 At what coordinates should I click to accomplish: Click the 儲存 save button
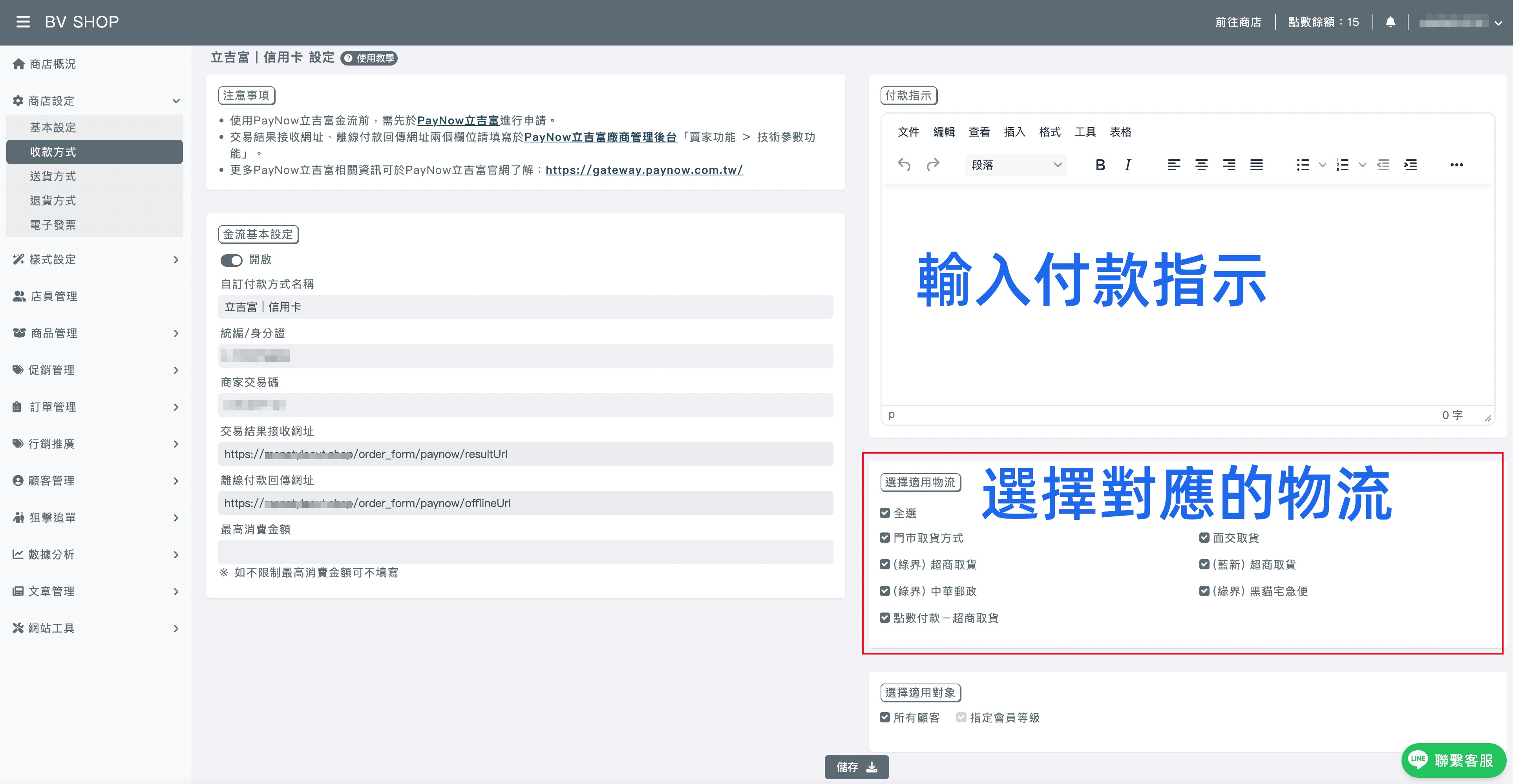pos(856,767)
